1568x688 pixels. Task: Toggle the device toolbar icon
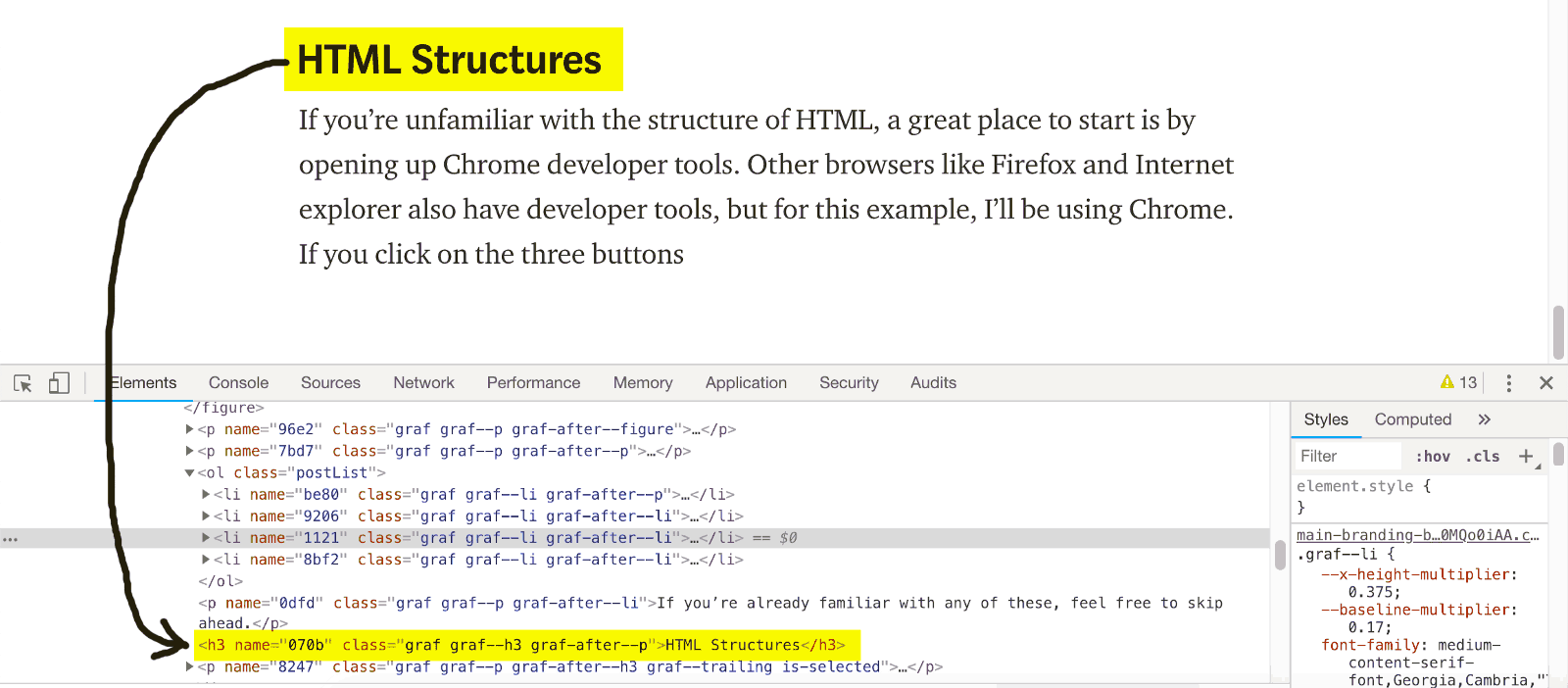59,383
